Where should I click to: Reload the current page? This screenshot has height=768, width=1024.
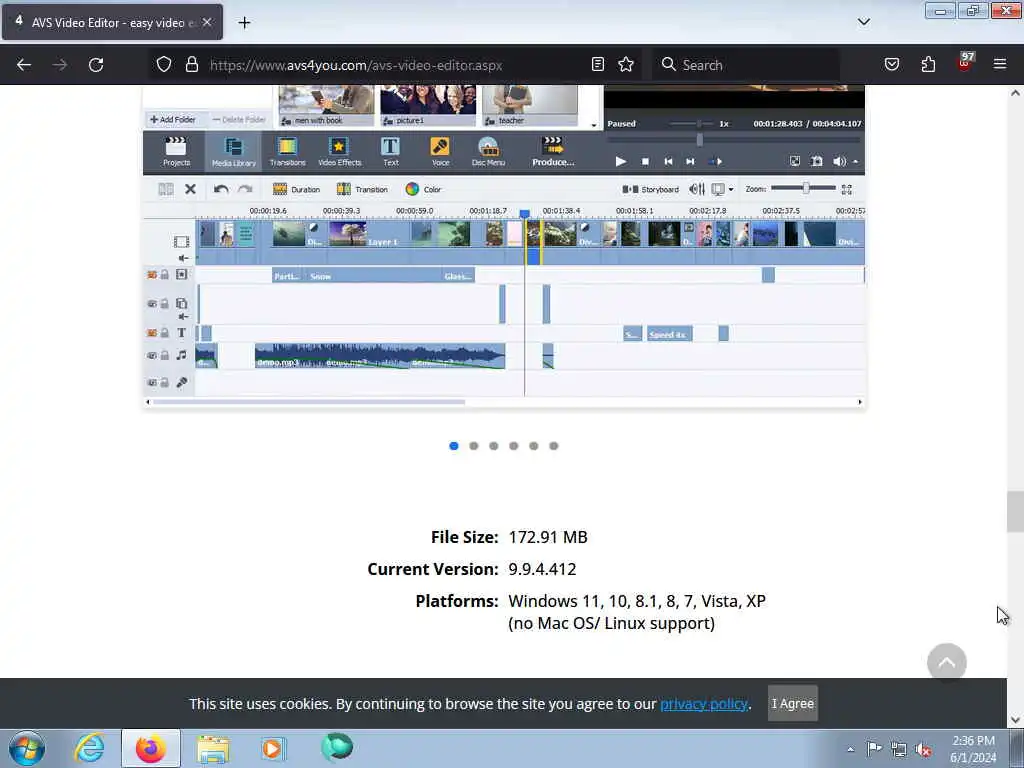tap(96, 64)
